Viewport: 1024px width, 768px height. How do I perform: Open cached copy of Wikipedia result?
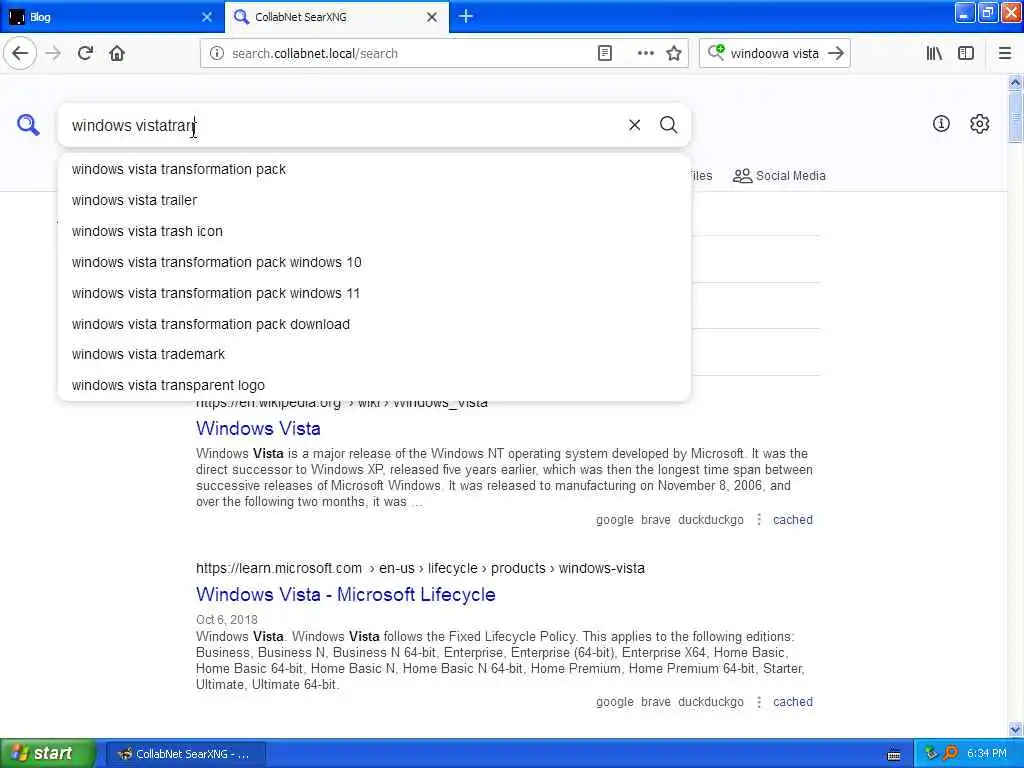click(793, 520)
